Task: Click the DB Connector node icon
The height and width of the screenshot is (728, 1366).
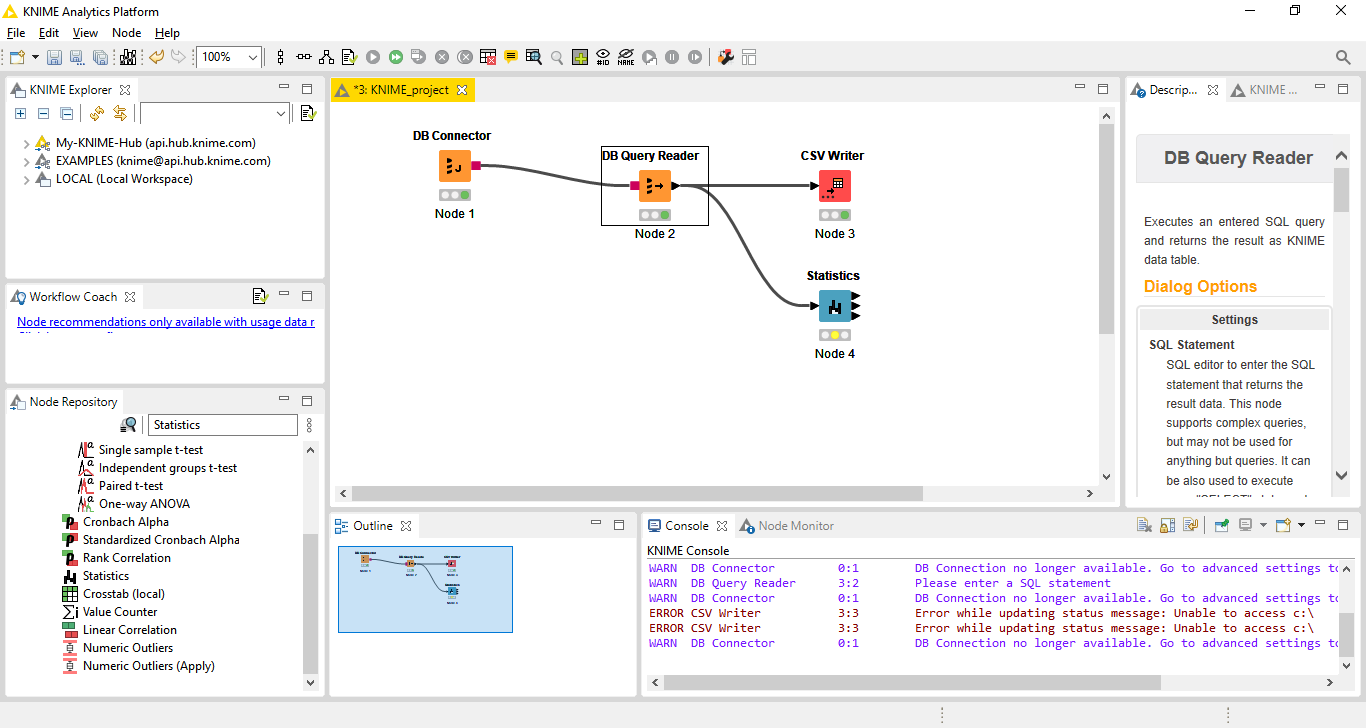Action: pos(454,166)
